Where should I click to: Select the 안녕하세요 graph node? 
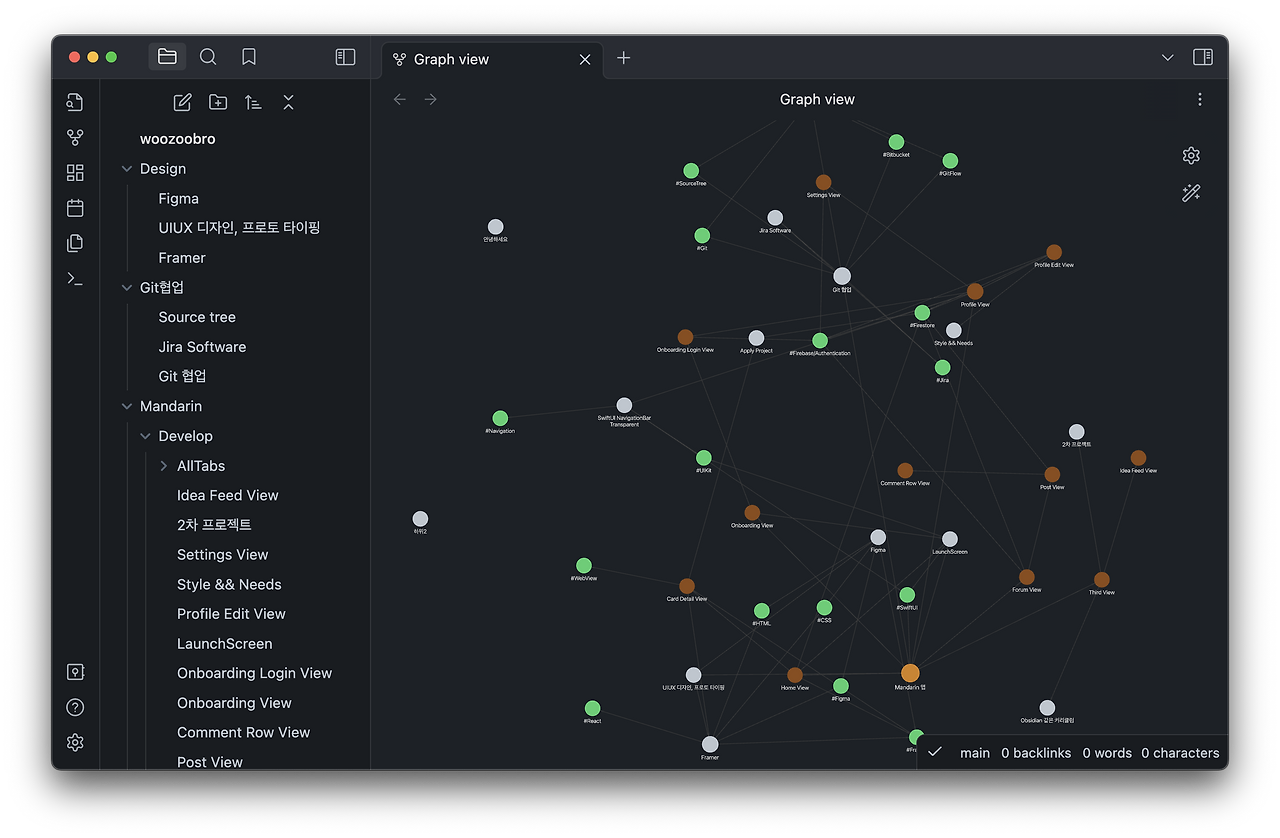pyautogui.click(x=495, y=227)
